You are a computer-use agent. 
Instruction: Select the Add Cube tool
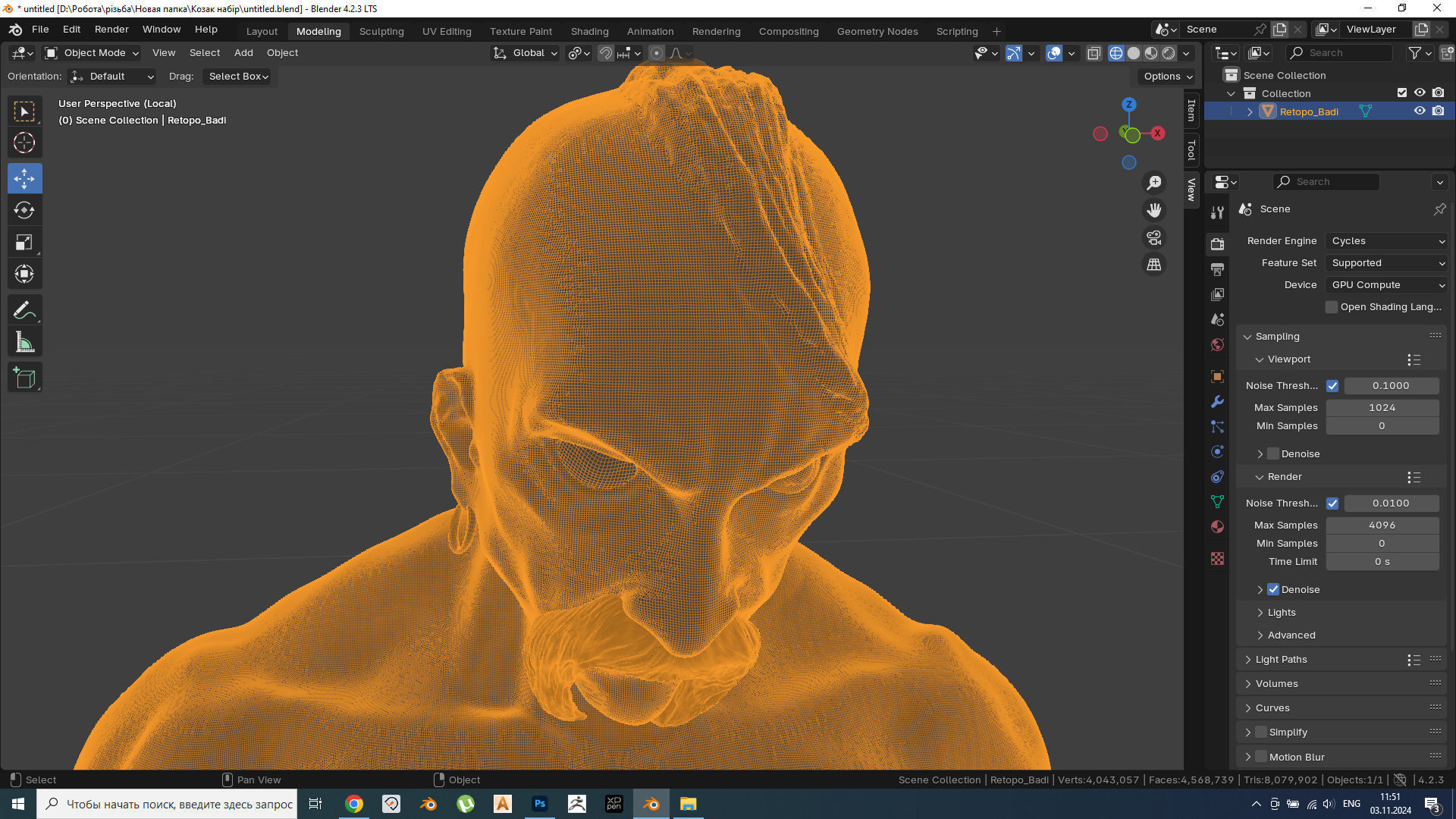click(x=24, y=378)
